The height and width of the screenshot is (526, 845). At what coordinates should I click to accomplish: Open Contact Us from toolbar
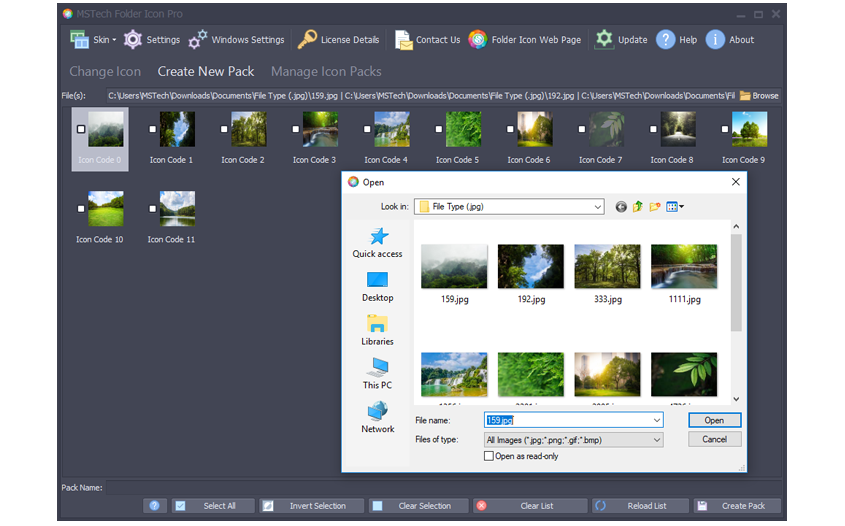pyautogui.click(x=403, y=40)
